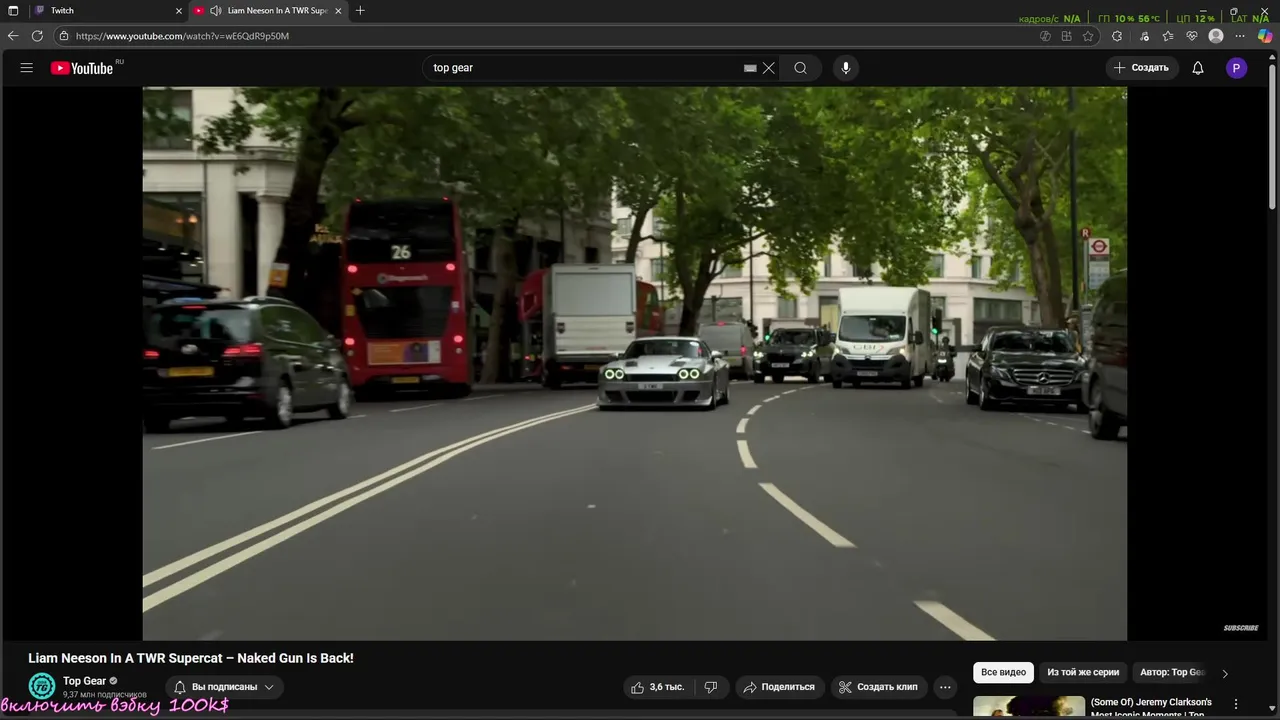The width and height of the screenshot is (1280, 720).
Task: Close the Twitch tab
Action: coord(179,10)
